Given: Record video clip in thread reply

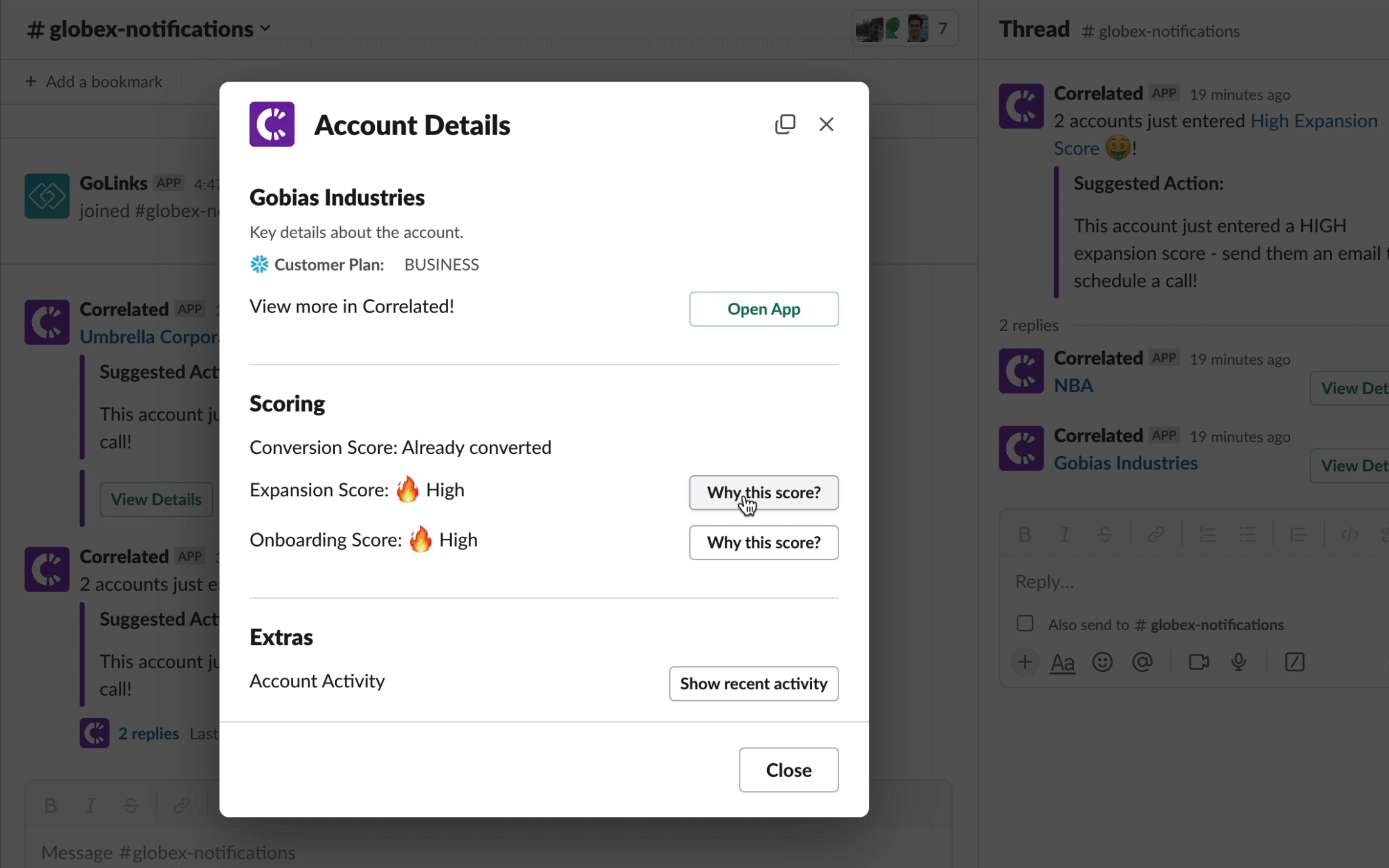Looking at the screenshot, I should coord(1199,662).
